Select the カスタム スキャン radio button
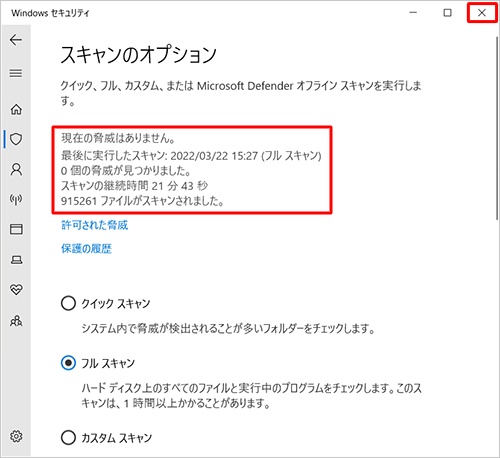Screen dimensions: 500x458 [68, 437]
